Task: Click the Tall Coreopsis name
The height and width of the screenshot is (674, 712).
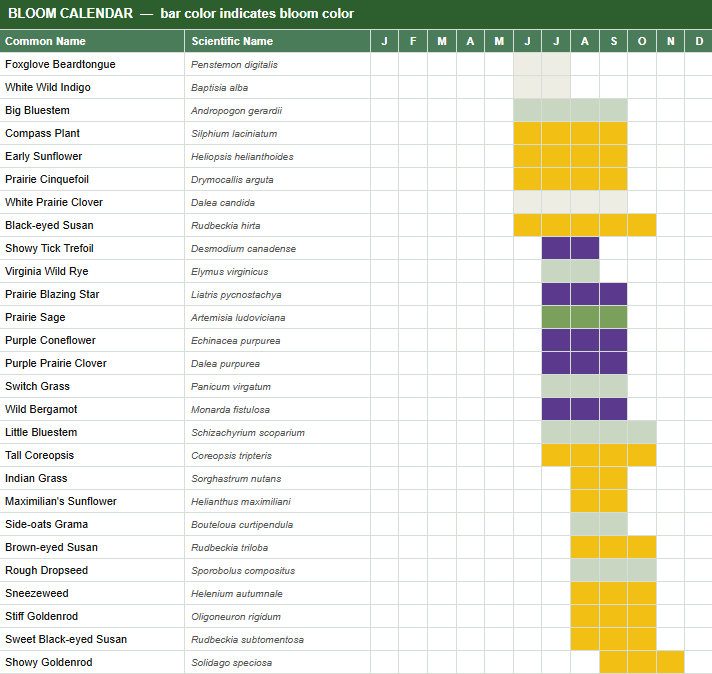Action: coord(92,456)
